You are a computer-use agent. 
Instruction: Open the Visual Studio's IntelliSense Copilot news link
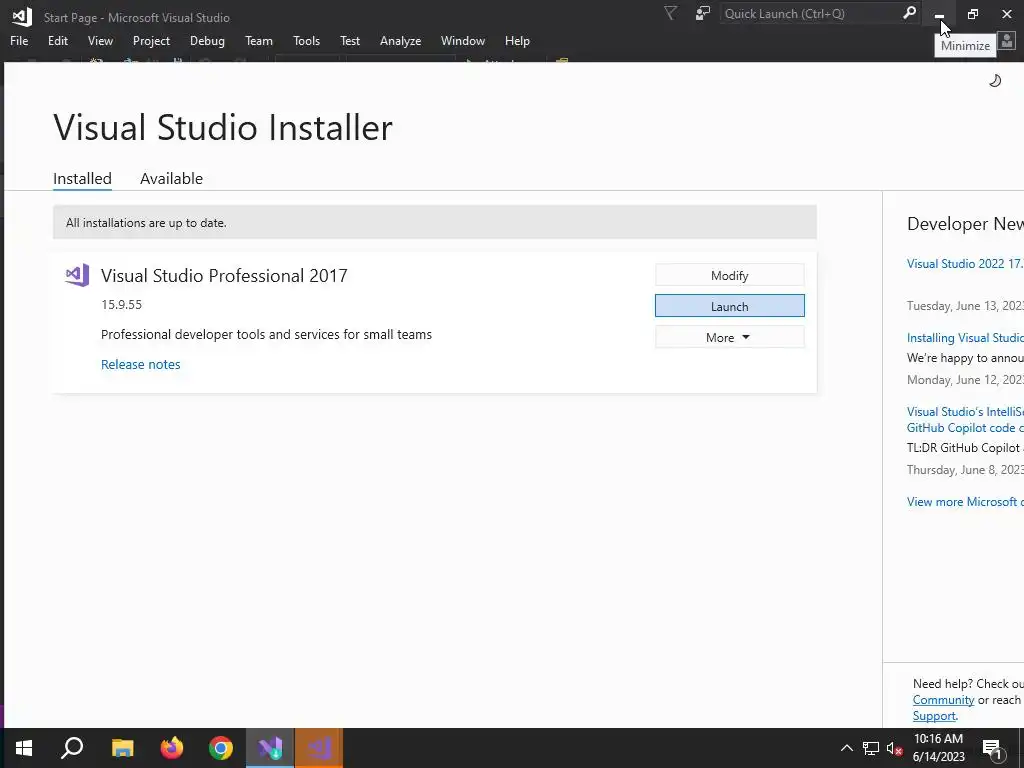click(965, 420)
